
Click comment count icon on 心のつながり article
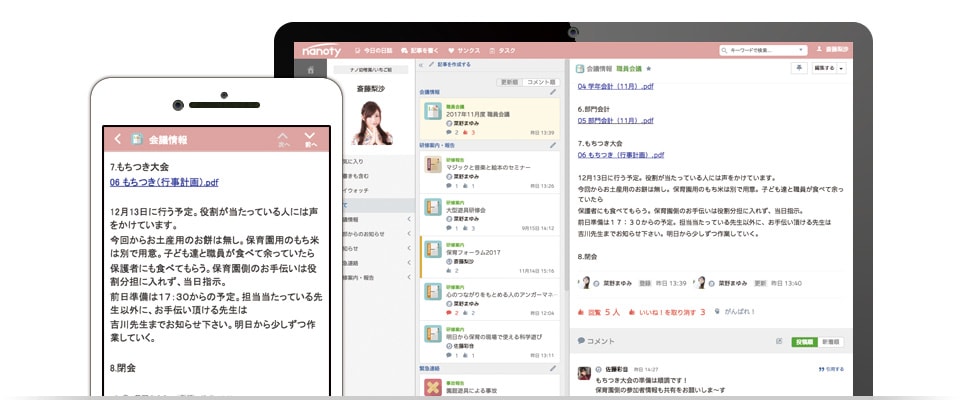pos(449,313)
